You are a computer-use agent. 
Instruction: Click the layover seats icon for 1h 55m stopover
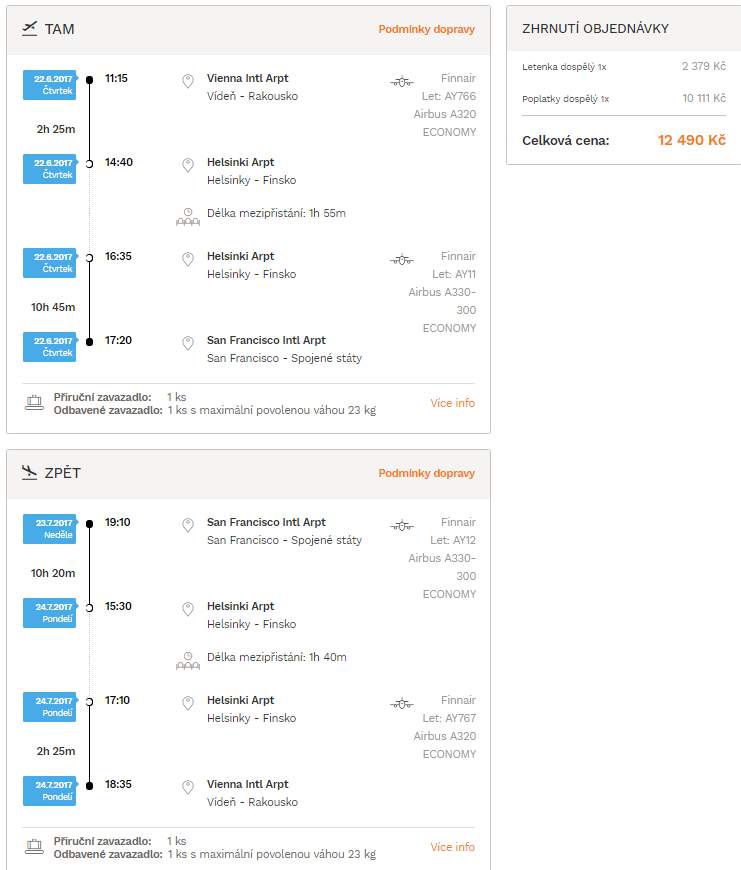(188, 216)
